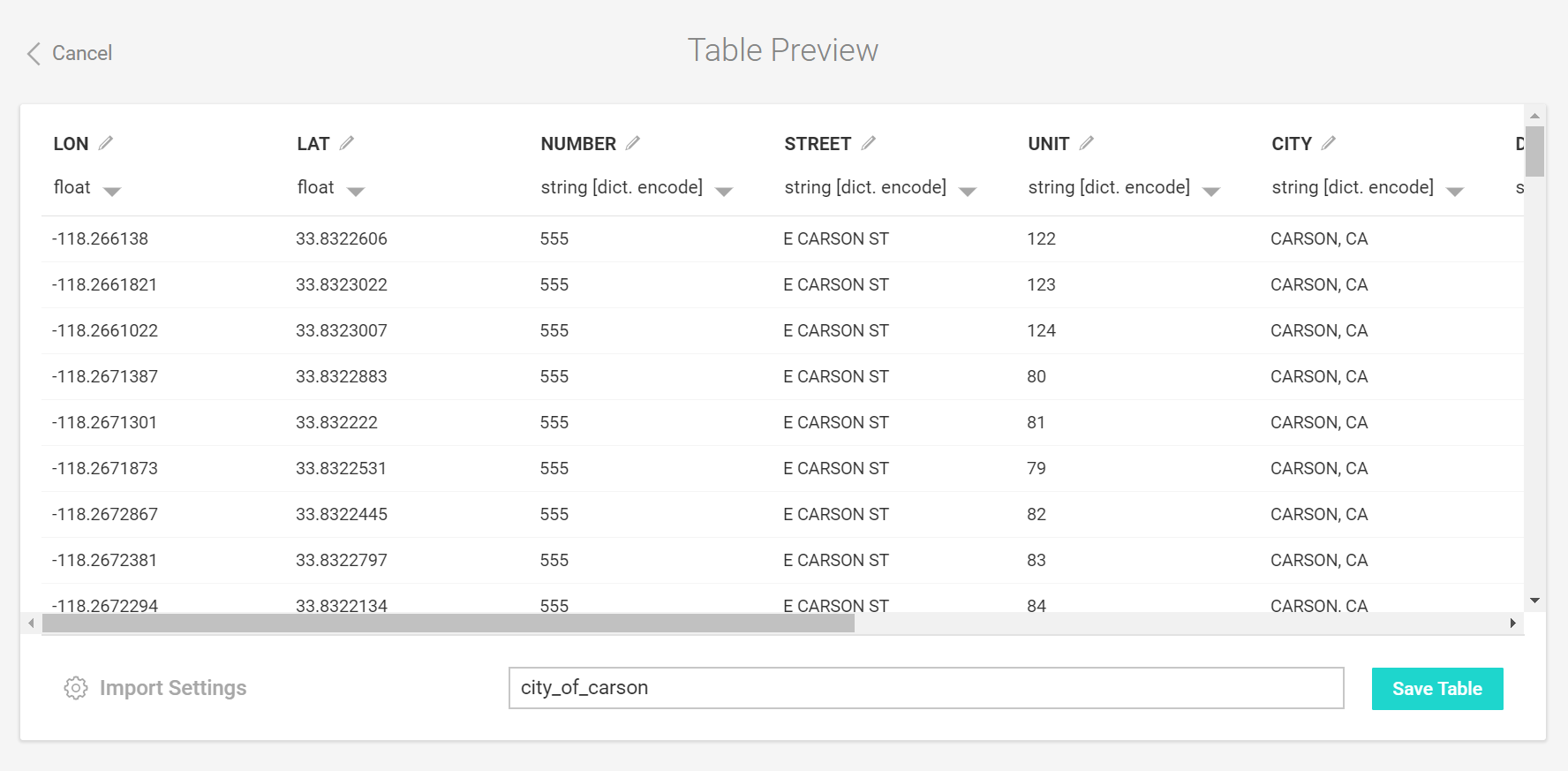Open the LON float type dropdown
Image resolution: width=1568 pixels, height=771 pixels.
[112, 191]
